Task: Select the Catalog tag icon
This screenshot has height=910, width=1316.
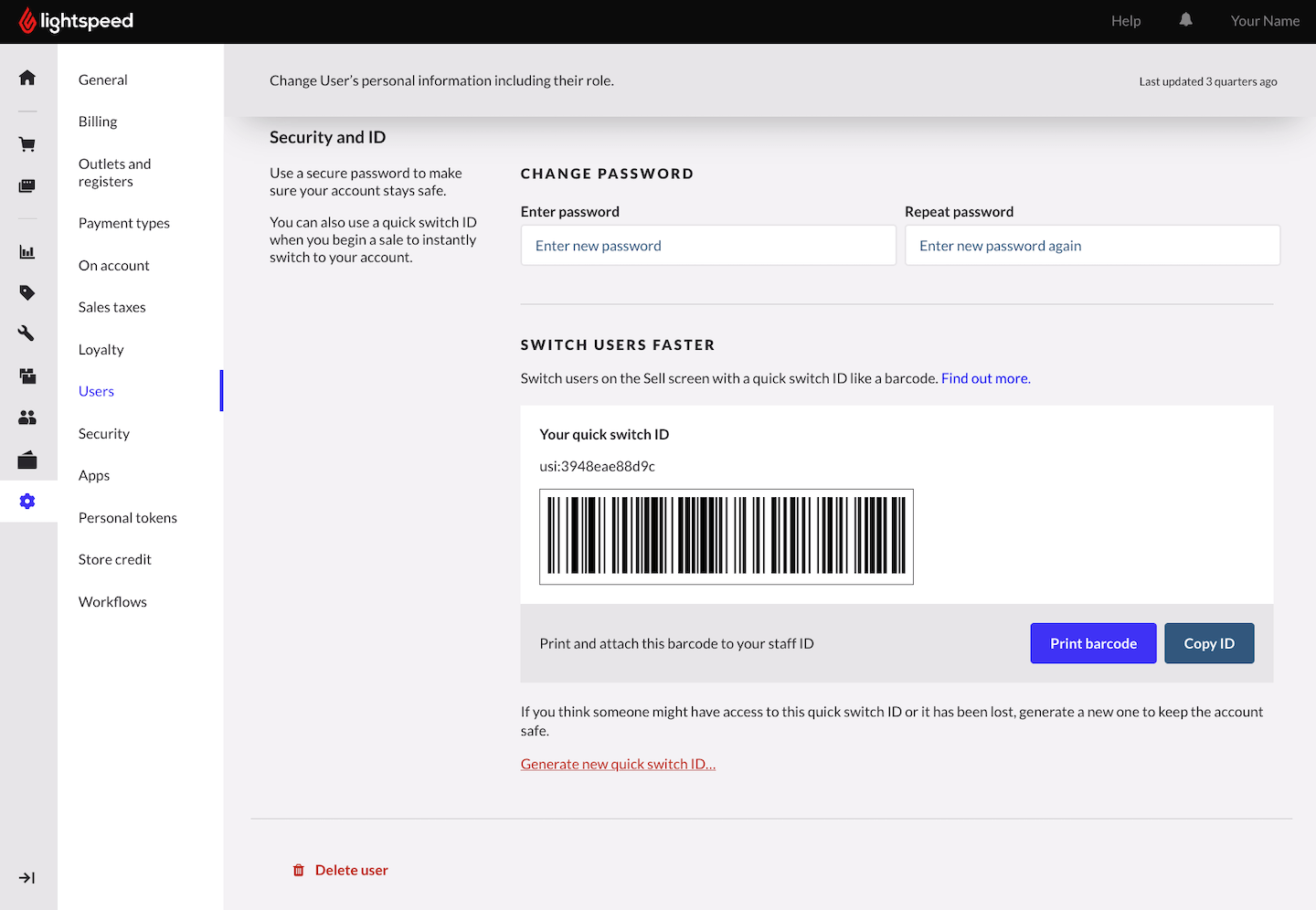Action: [x=27, y=292]
